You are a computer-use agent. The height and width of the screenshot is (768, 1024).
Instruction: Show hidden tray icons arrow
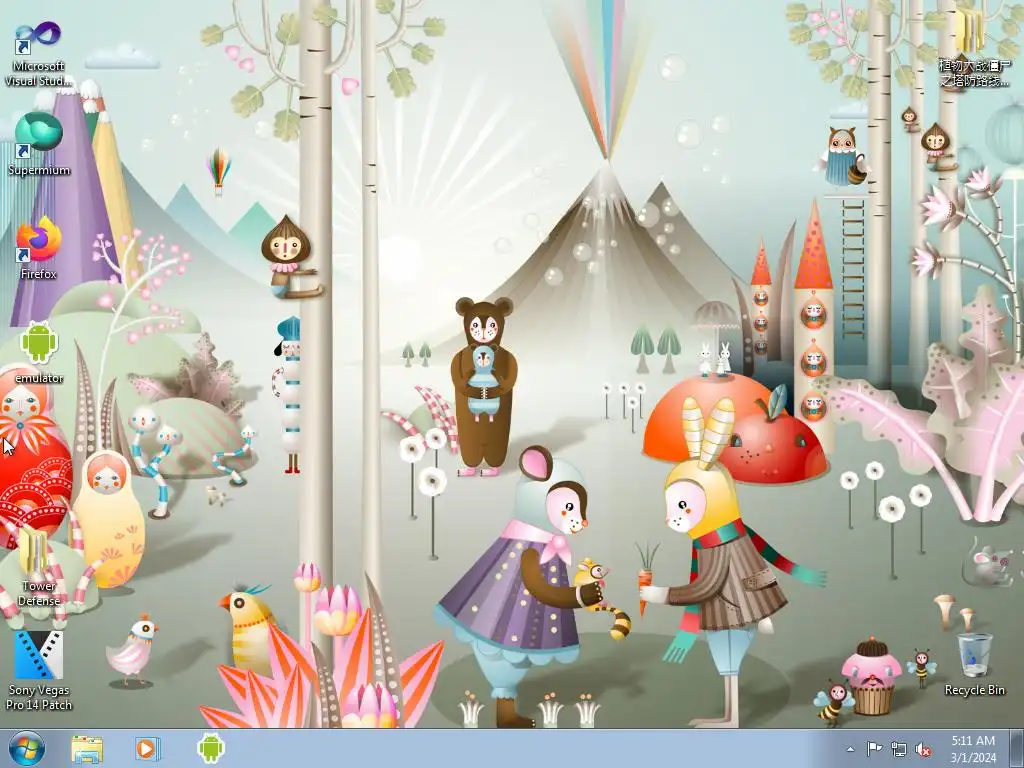pos(850,750)
